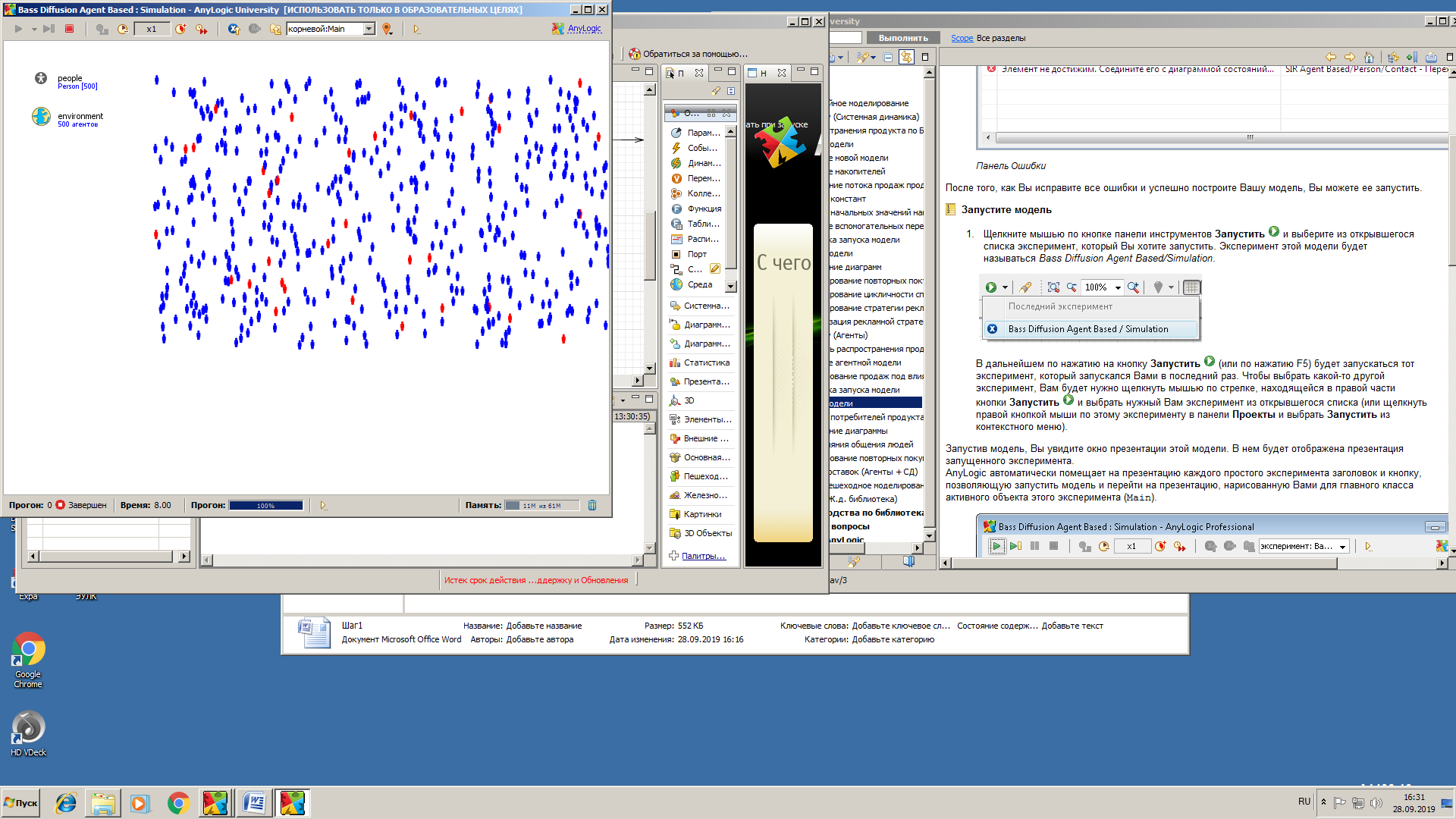Select the Параметр palette element
The image size is (1456, 819).
(x=695, y=133)
